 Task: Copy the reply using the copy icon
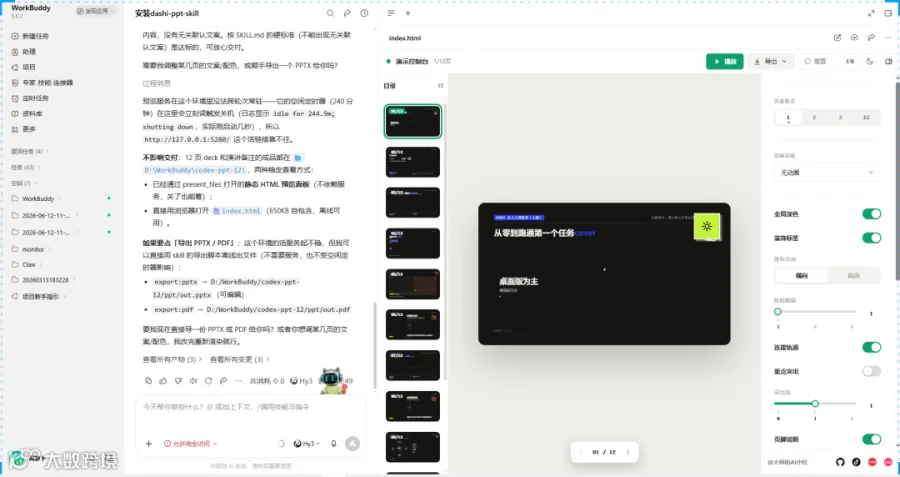point(148,381)
